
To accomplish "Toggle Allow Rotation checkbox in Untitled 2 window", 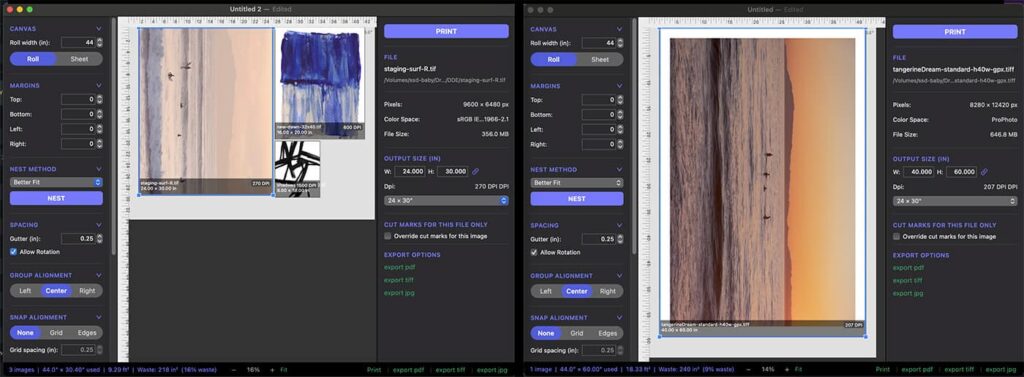I will (13, 252).
